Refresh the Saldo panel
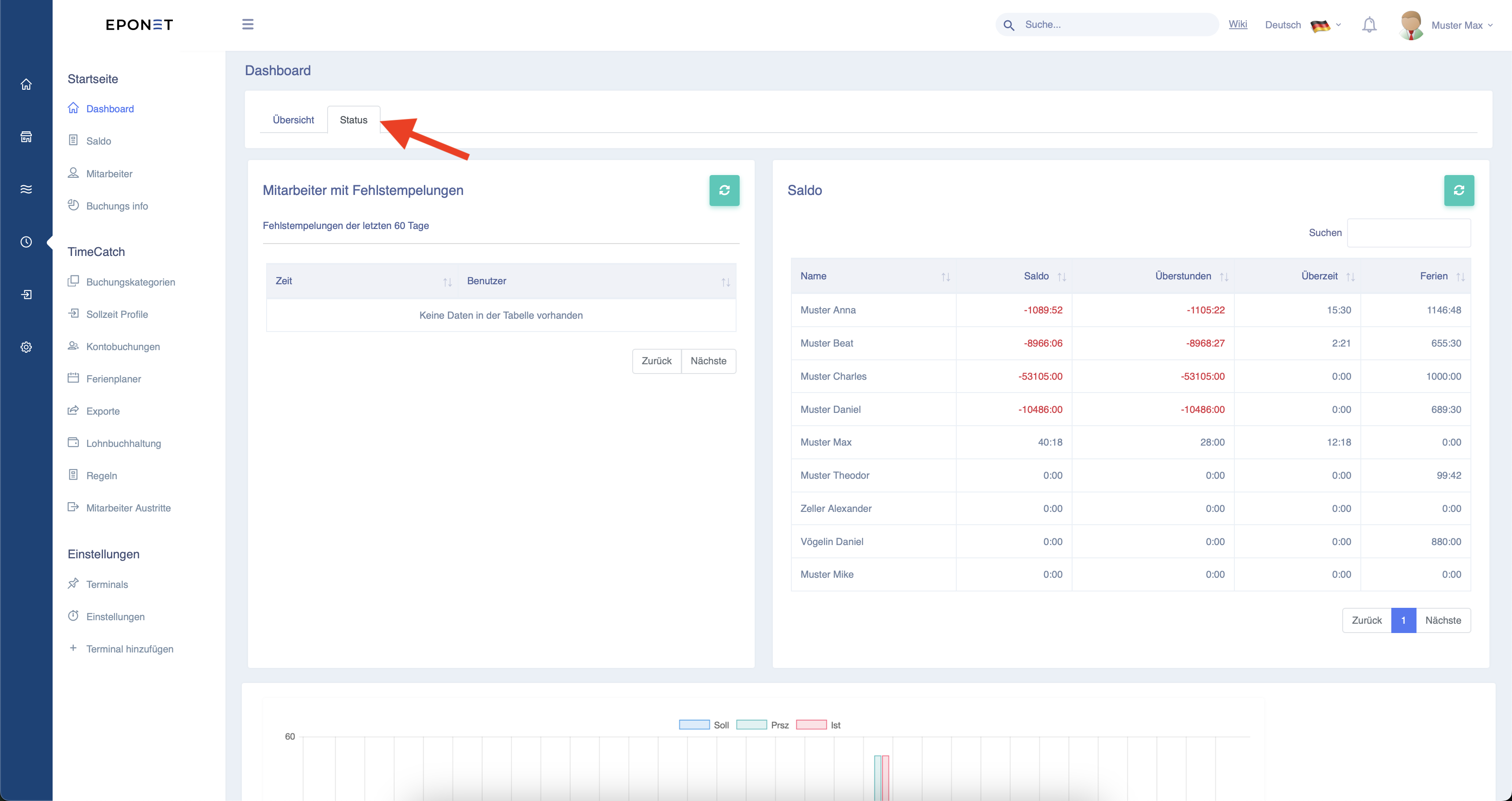The height and width of the screenshot is (801, 1512). (x=1459, y=190)
